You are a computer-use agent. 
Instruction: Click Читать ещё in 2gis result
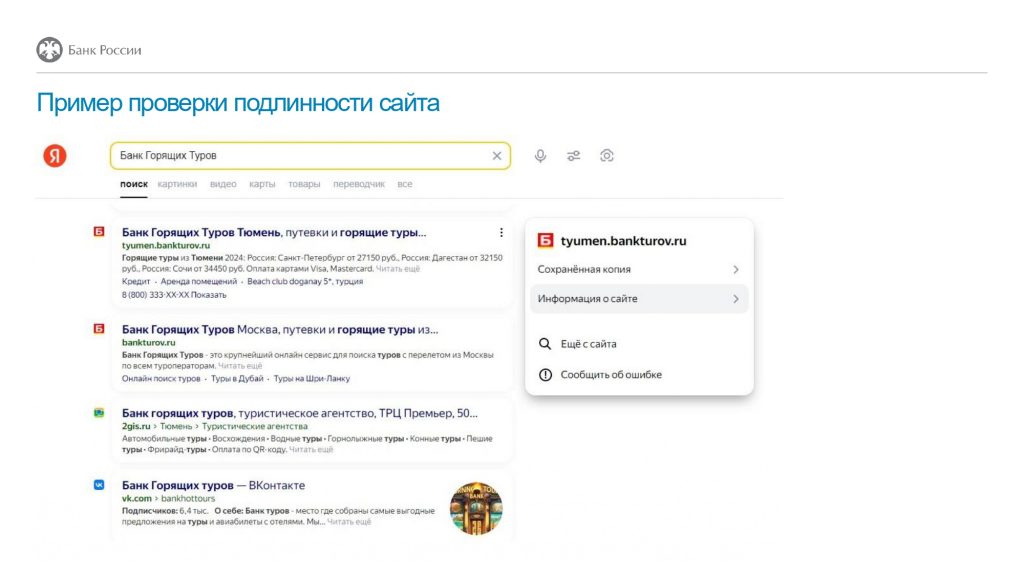311,449
